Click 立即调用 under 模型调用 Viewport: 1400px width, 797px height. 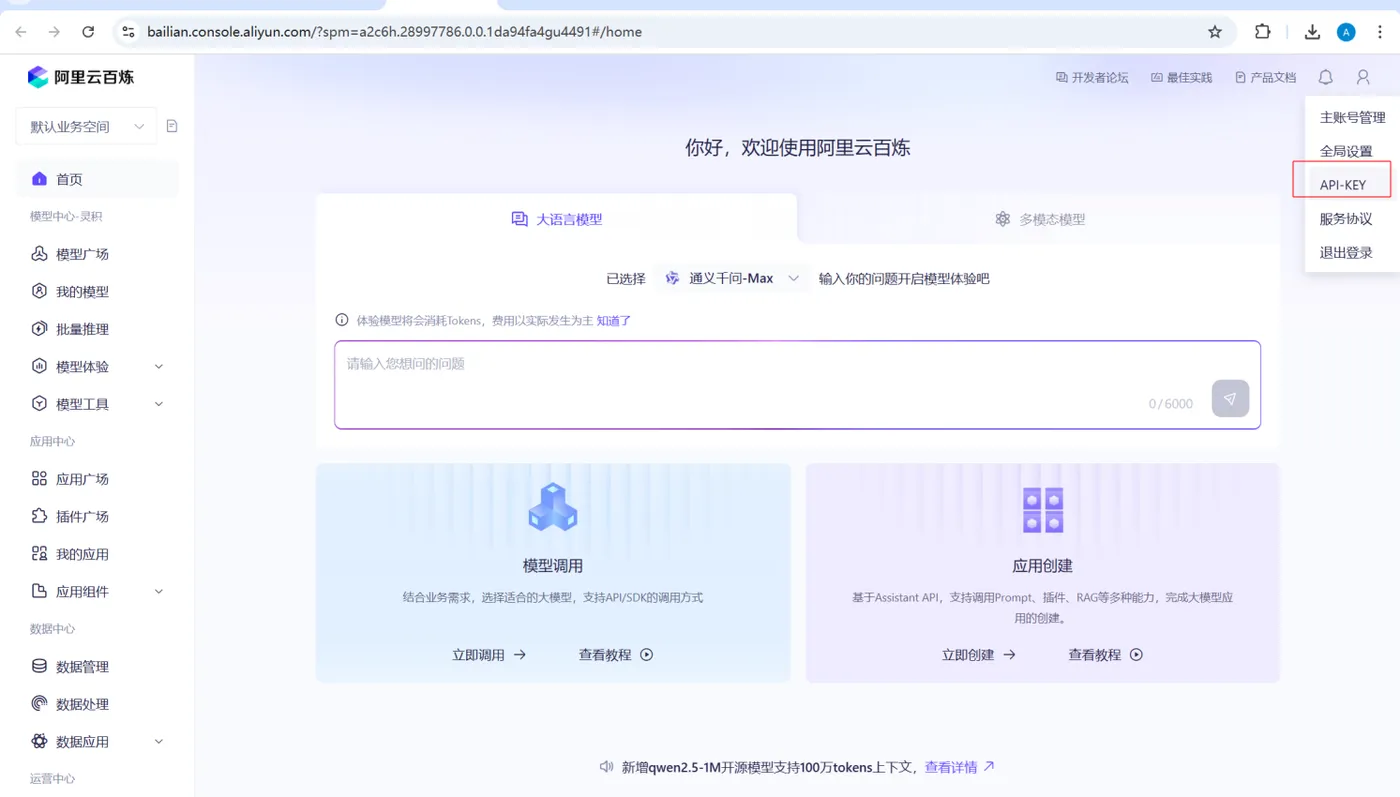[x=489, y=655]
